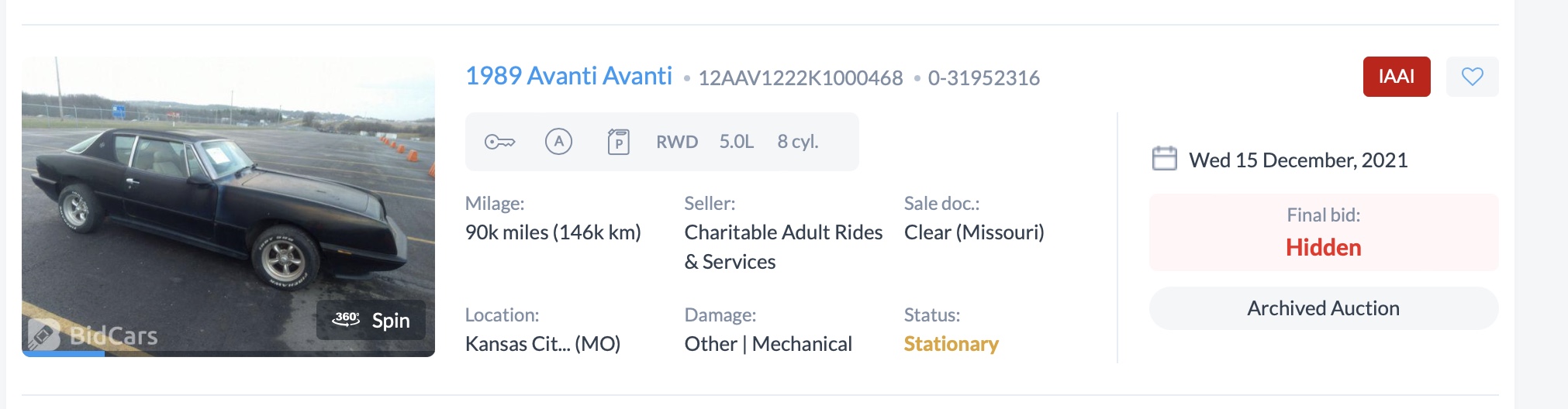Click the fuel pump icon
The width and height of the screenshot is (1568, 409).
[618, 142]
